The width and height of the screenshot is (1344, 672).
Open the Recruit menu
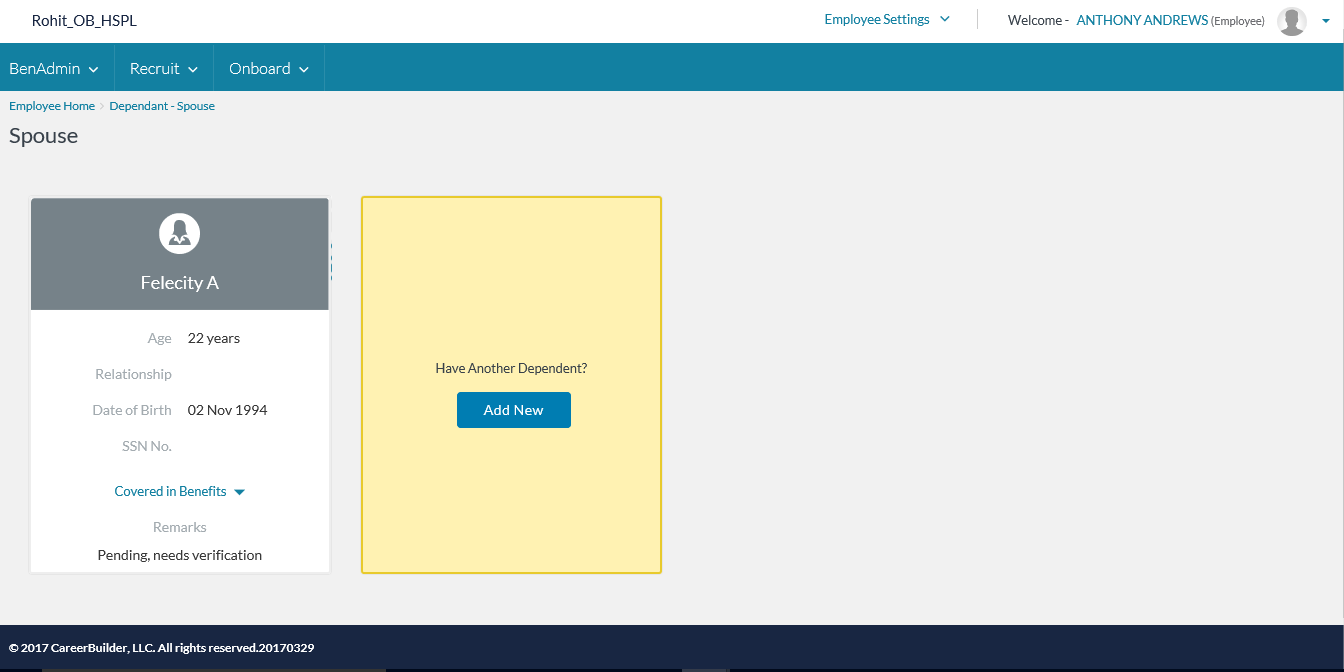164,68
